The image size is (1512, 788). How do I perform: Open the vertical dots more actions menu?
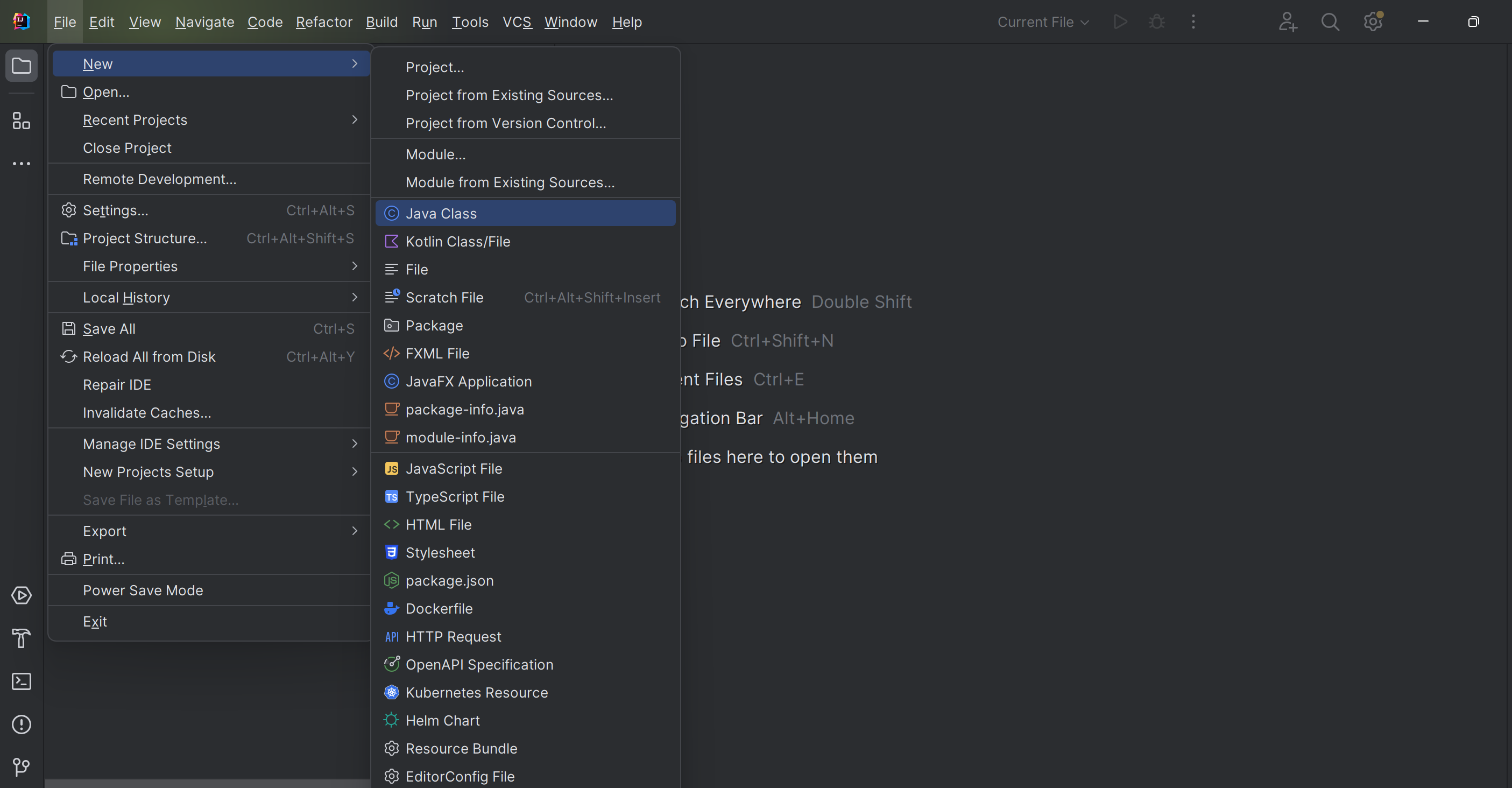click(1193, 22)
